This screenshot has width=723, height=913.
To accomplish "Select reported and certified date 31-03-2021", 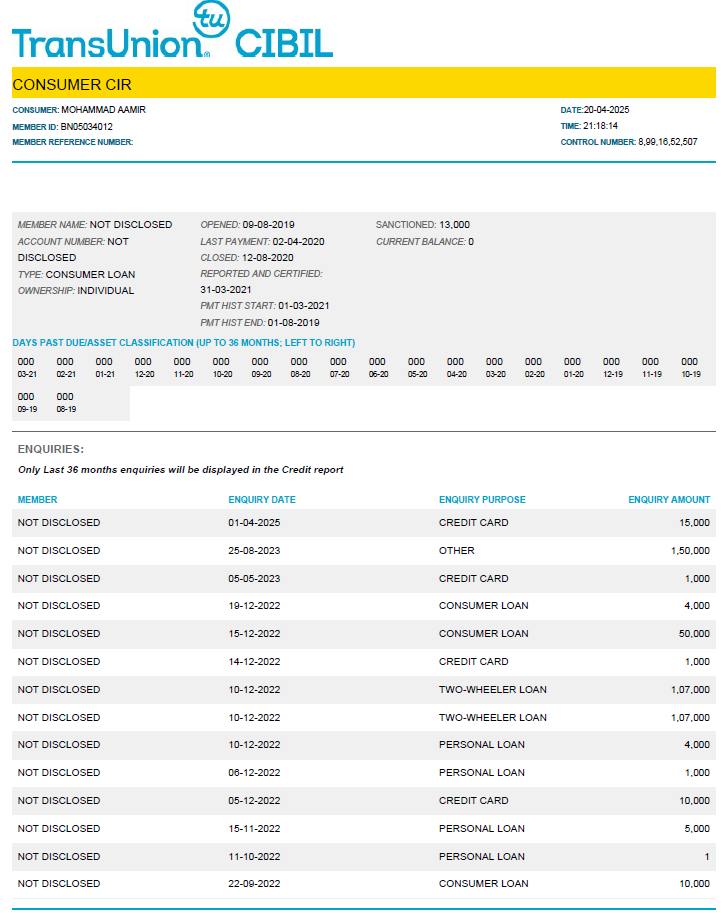I will pos(226,289).
